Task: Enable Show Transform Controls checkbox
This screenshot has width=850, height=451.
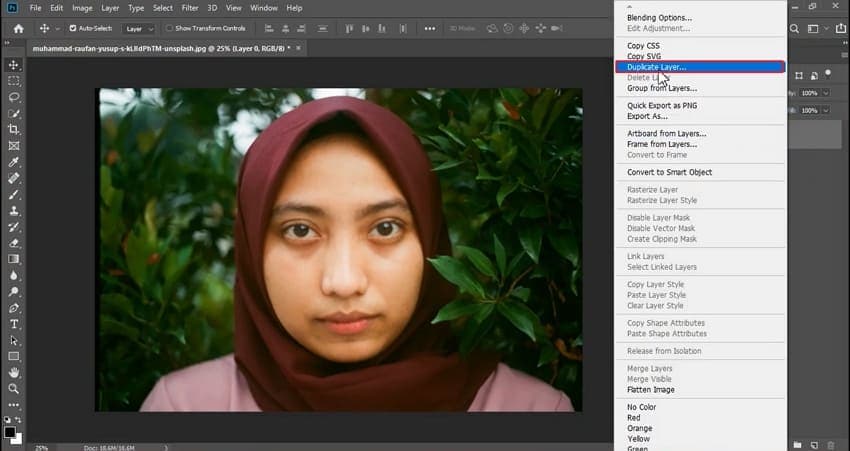Action: [x=169, y=28]
